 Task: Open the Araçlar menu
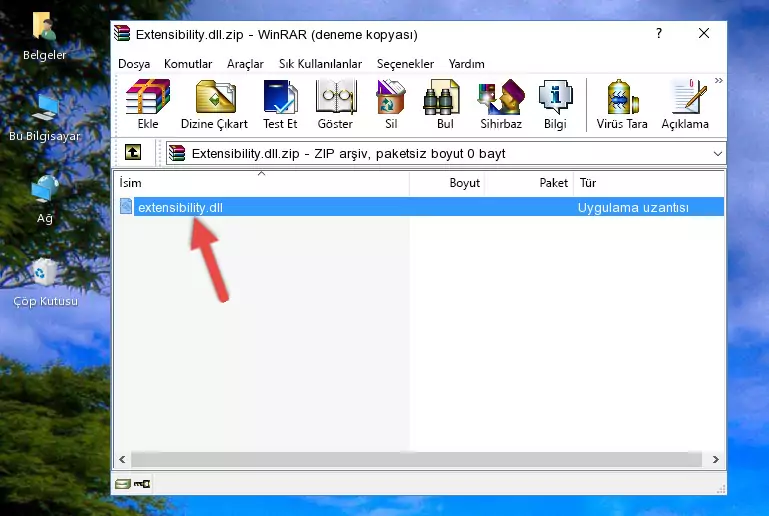click(x=245, y=64)
